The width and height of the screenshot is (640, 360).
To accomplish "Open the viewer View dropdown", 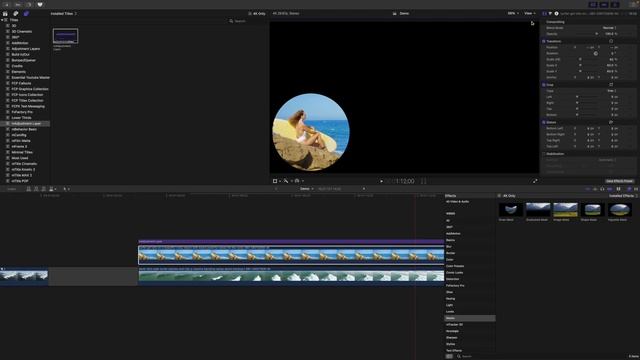I will pos(530,13).
